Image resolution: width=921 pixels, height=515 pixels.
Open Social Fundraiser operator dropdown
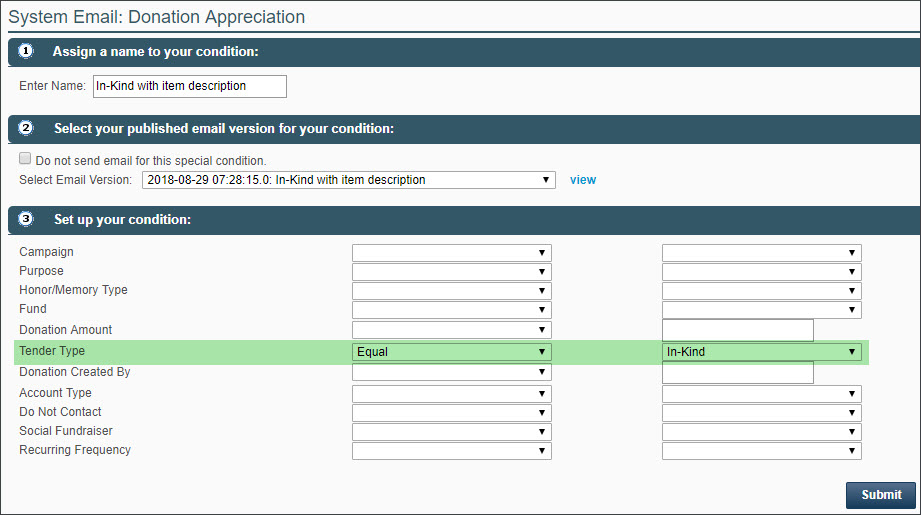point(452,432)
